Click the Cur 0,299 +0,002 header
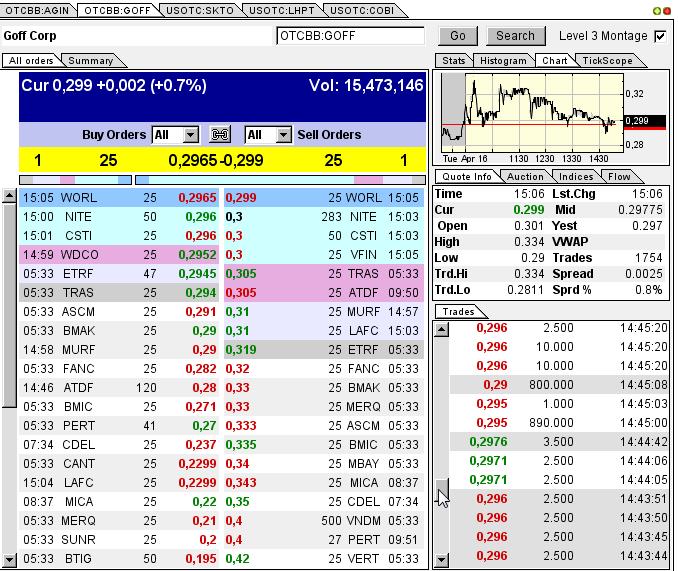678x571 pixels. [114, 86]
